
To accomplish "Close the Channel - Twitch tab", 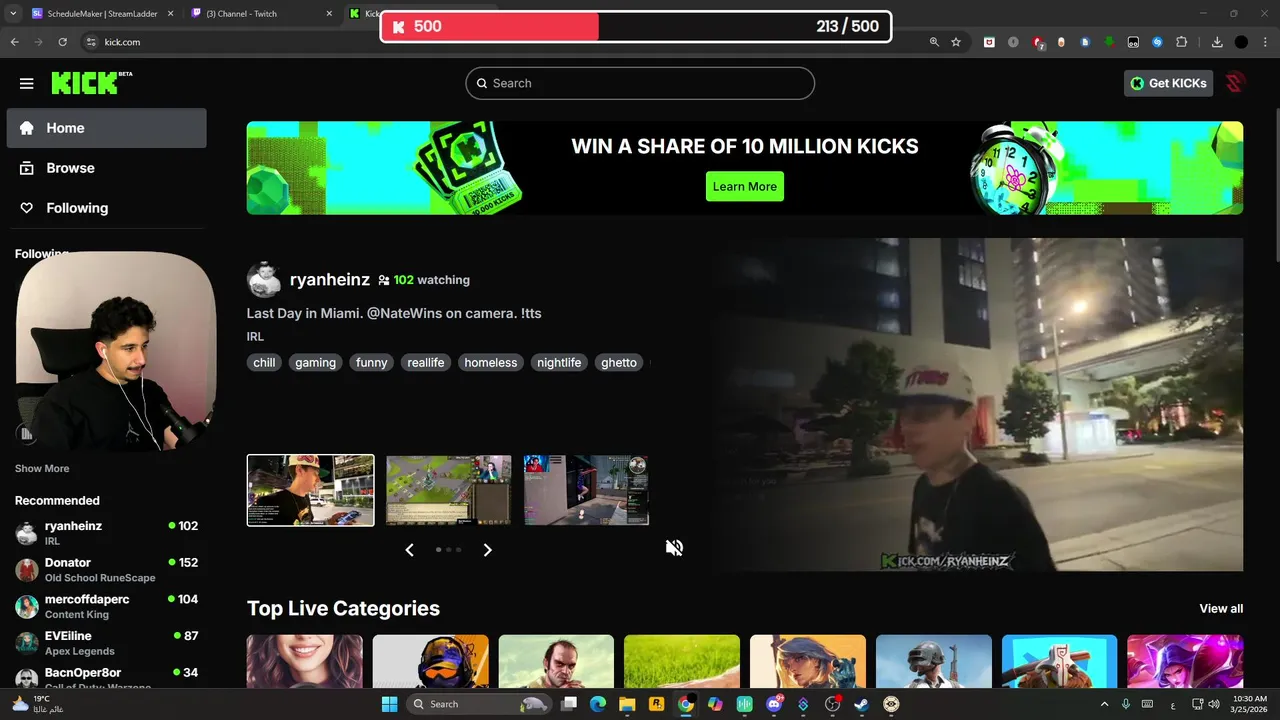I will tap(329, 14).
